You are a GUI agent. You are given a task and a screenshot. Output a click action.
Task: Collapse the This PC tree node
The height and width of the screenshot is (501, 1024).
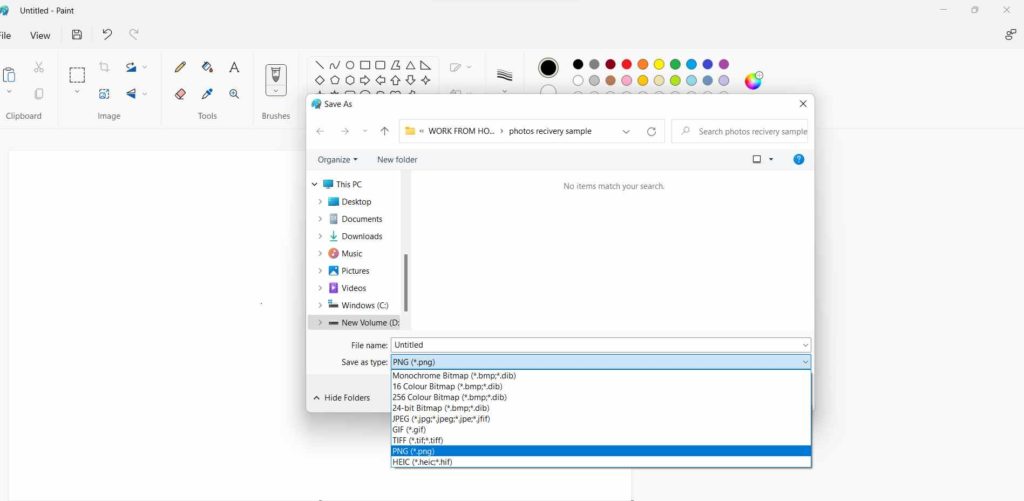click(x=315, y=185)
